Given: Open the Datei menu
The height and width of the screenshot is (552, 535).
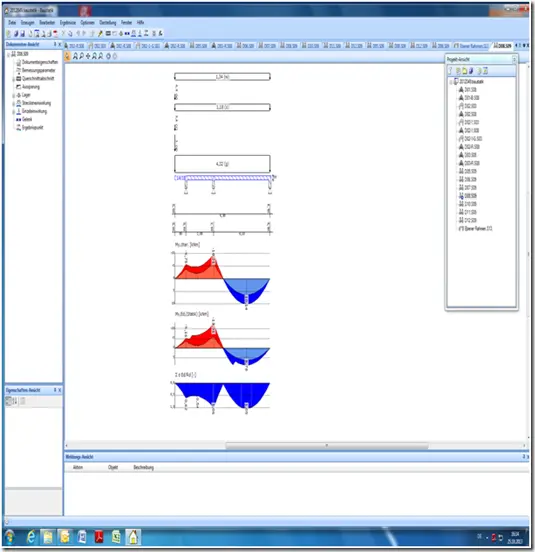Looking at the screenshot, I should pos(12,23).
